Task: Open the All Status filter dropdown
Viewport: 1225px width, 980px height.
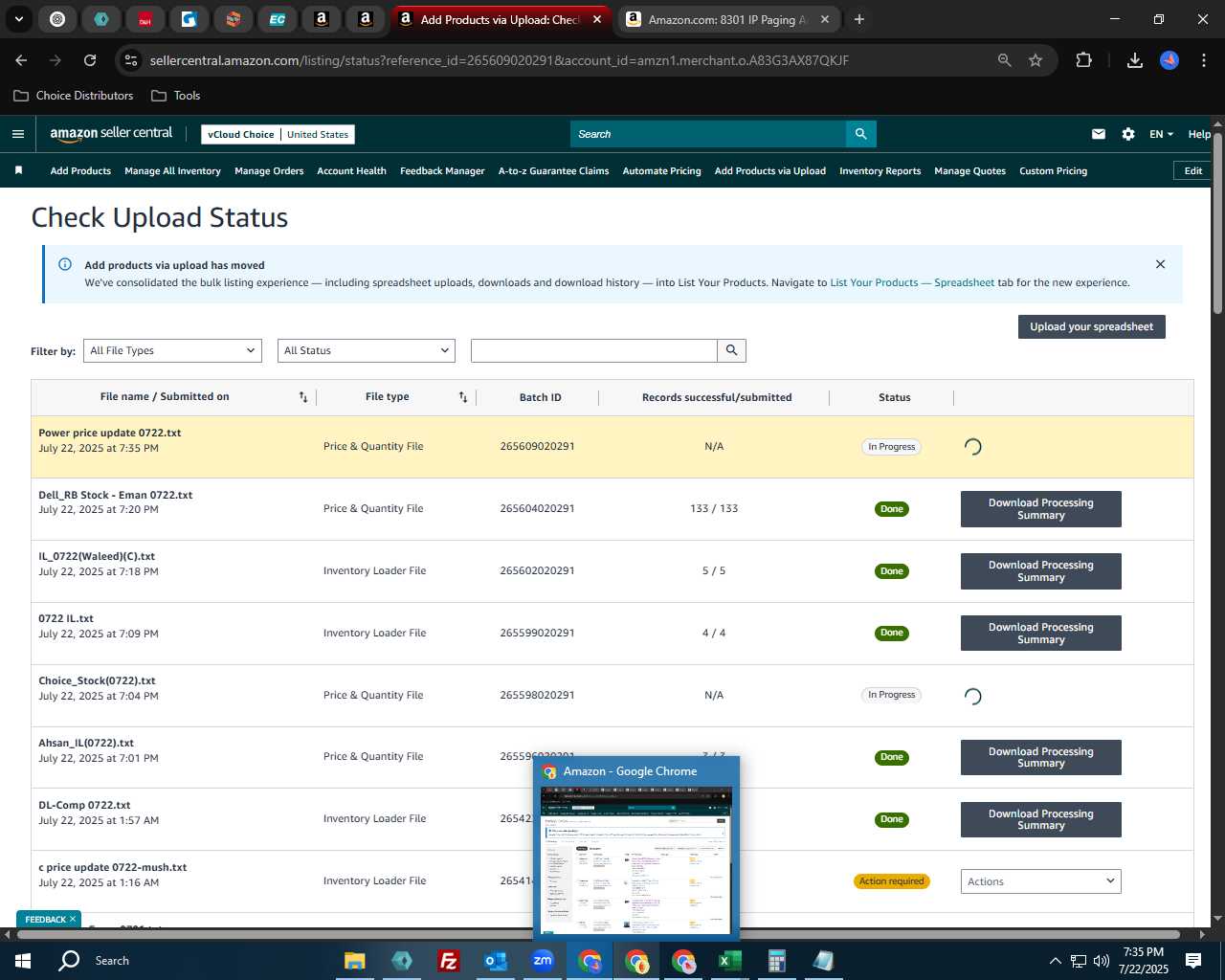Action: tap(367, 350)
